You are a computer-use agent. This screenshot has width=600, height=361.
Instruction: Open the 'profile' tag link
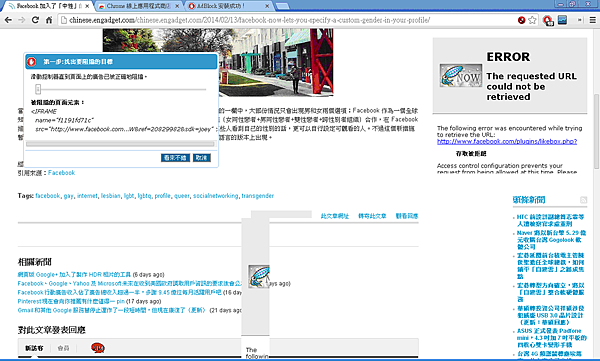[163, 196]
